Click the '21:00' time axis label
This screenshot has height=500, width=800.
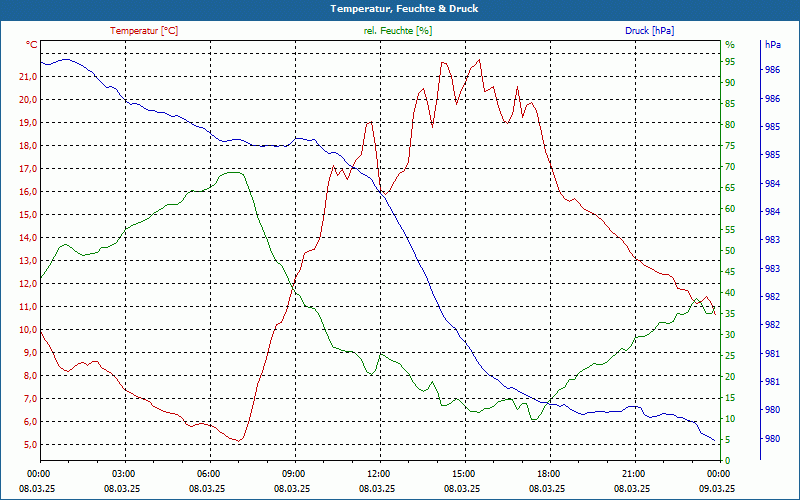[635, 473]
